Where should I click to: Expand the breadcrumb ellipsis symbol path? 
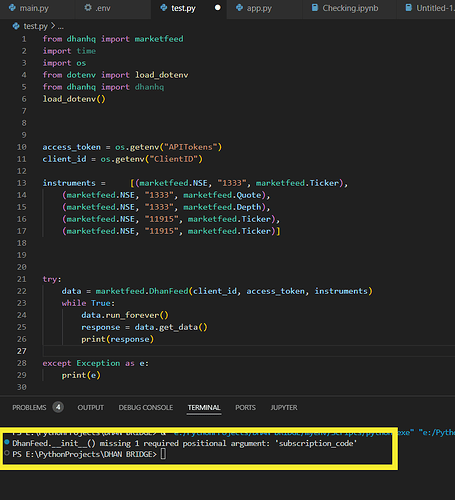(x=60, y=27)
